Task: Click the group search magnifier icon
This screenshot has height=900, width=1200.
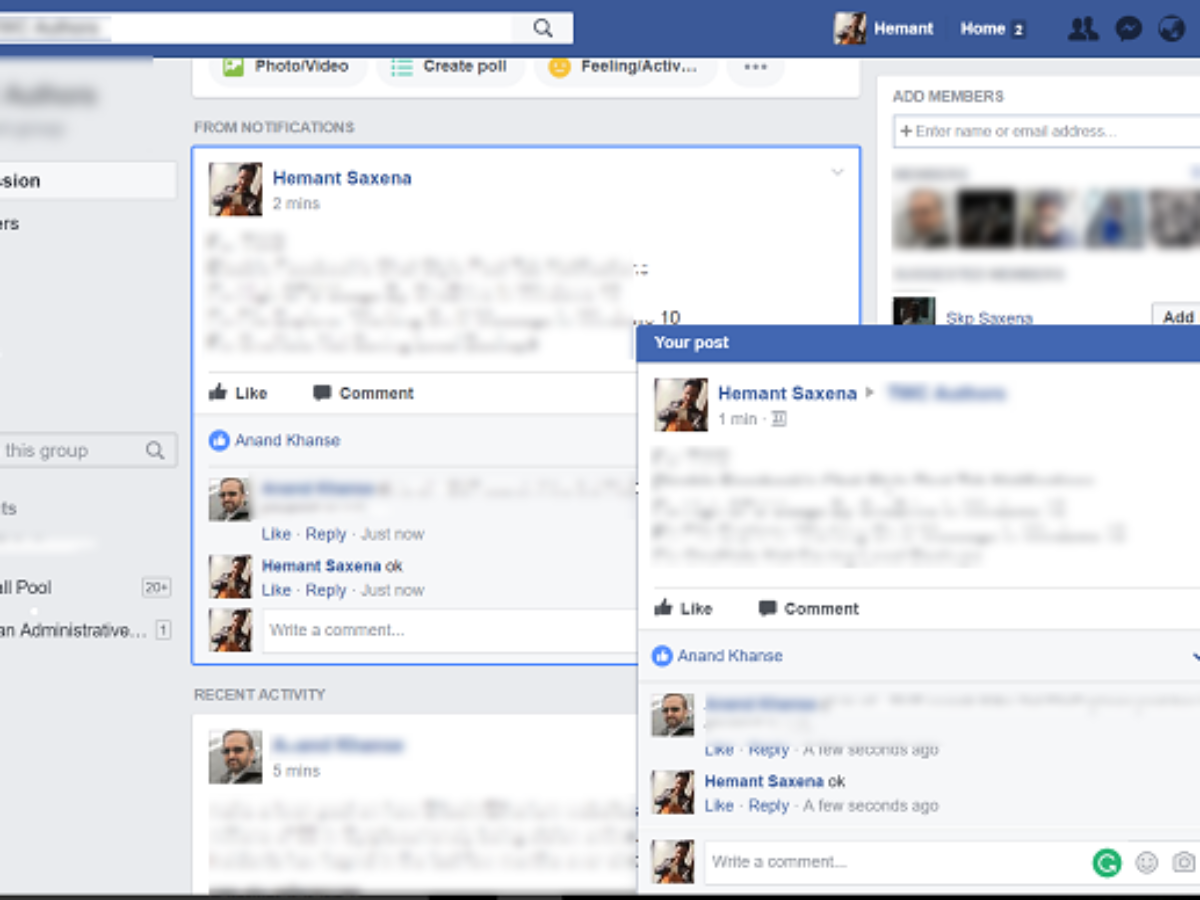Action: click(x=155, y=450)
